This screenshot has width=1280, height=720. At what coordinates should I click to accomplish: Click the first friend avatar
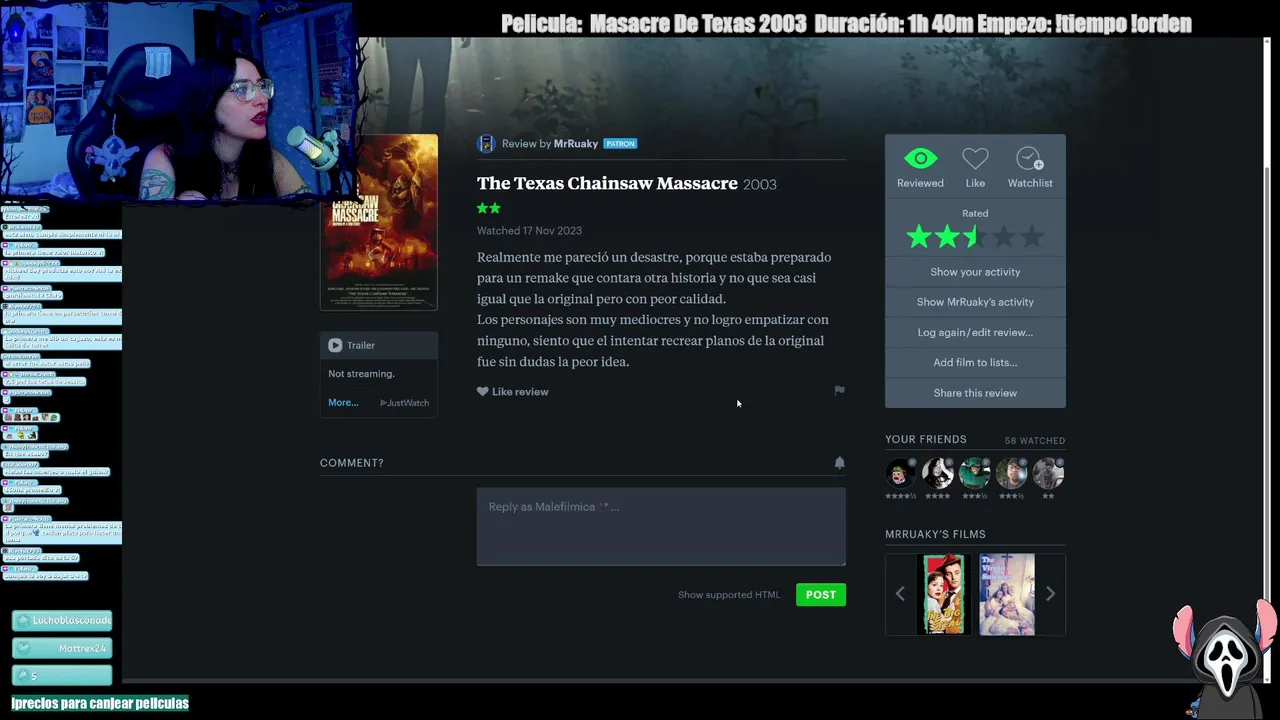901,473
